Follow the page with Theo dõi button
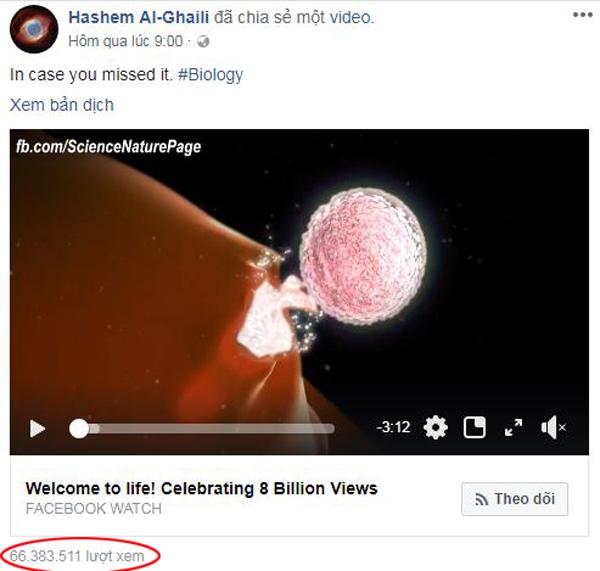 (515, 499)
